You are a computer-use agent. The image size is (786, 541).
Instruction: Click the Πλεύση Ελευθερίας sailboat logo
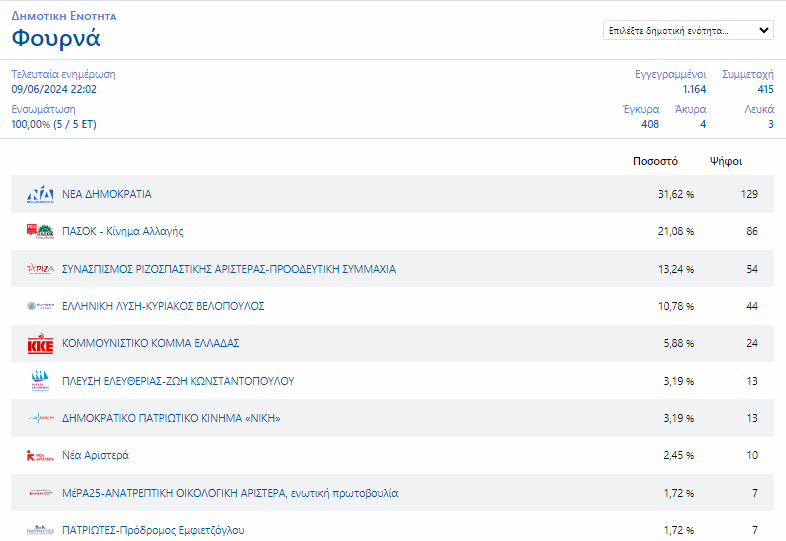point(40,381)
